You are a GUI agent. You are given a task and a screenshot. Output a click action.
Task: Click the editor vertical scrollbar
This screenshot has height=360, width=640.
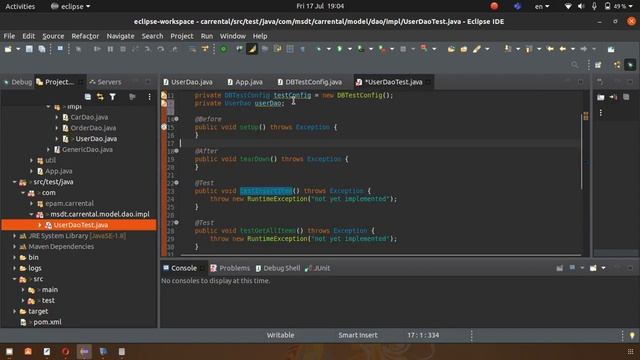click(582, 151)
